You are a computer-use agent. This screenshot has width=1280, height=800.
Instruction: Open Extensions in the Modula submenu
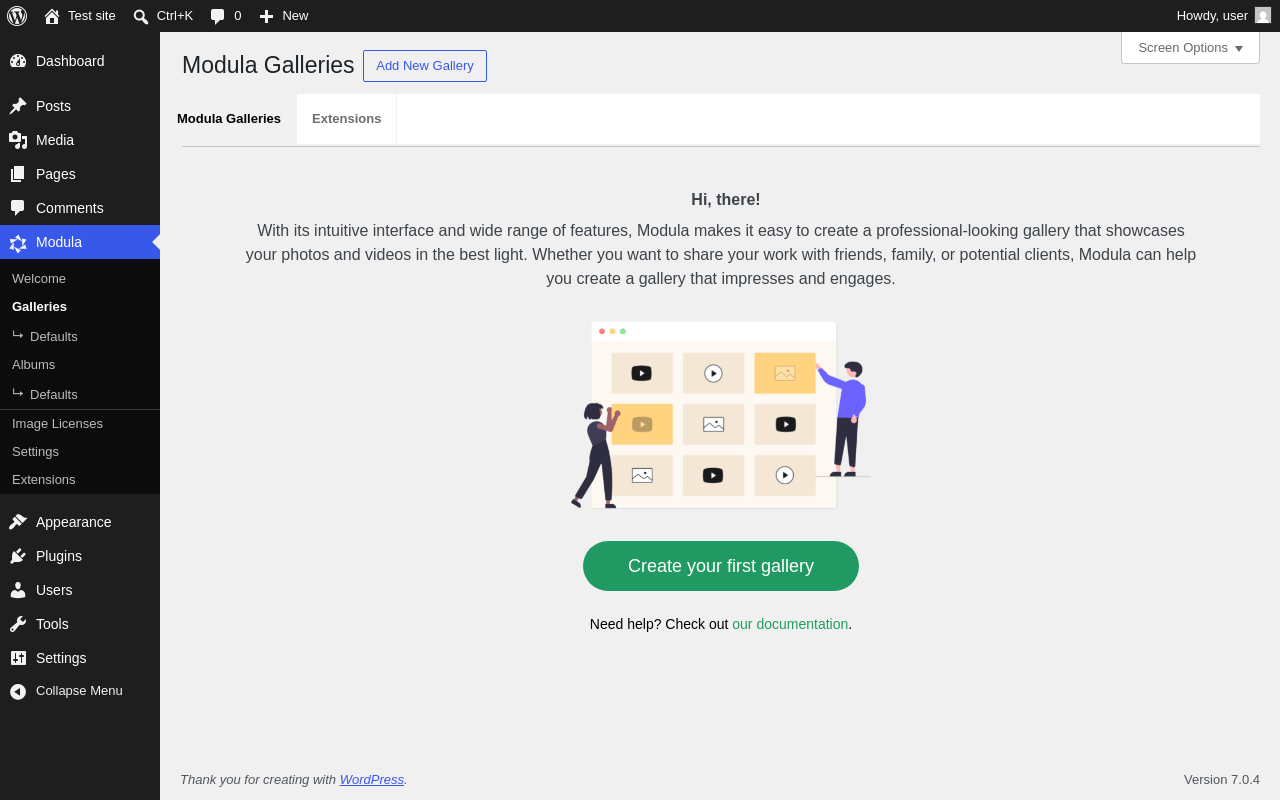(43, 480)
